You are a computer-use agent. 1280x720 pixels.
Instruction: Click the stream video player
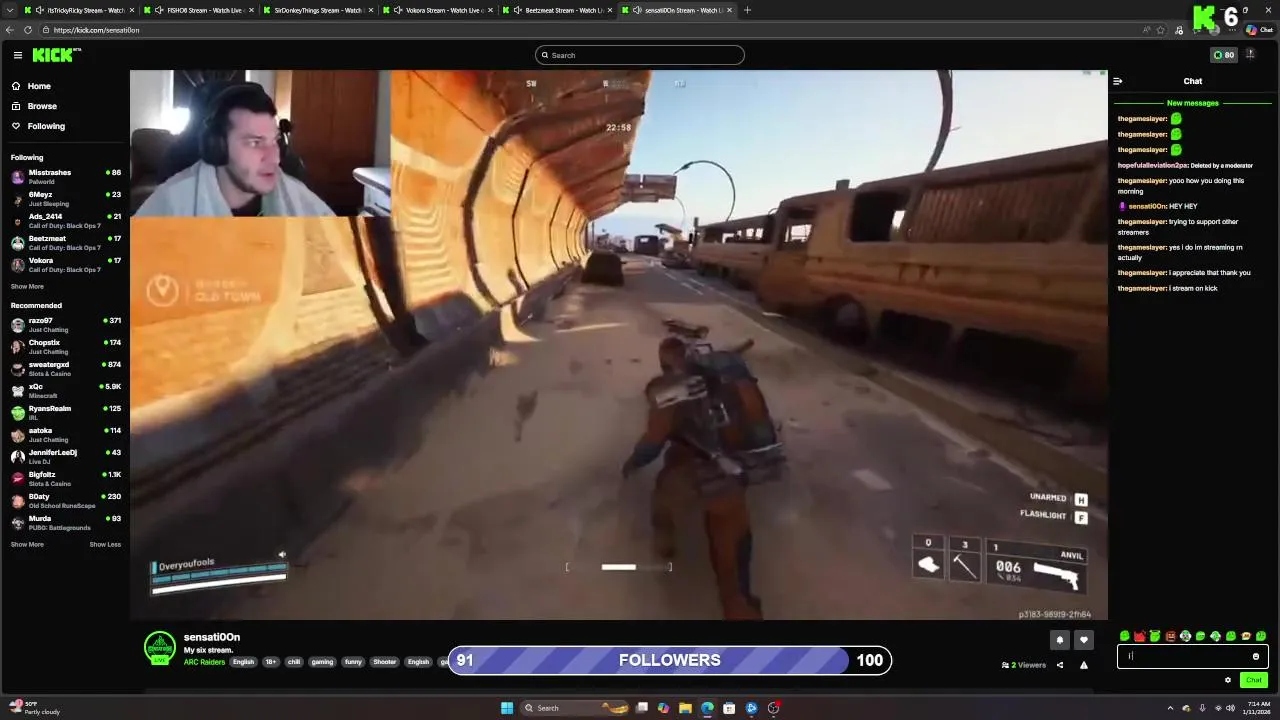coord(618,344)
